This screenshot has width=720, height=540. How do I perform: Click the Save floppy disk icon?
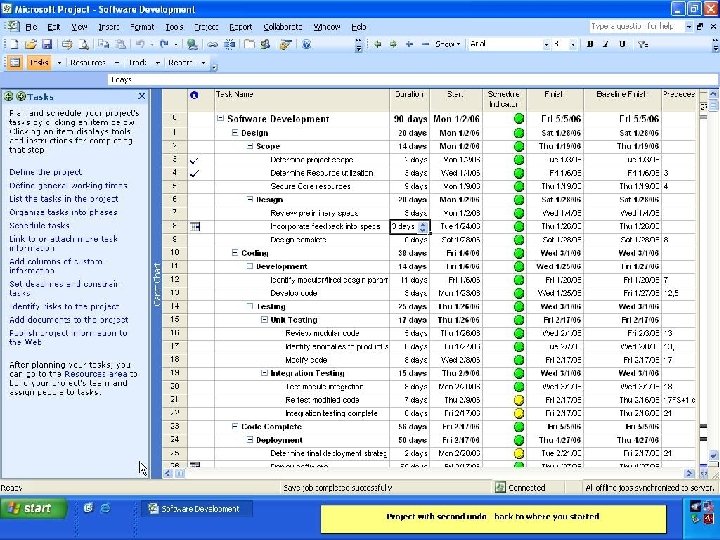pyautogui.click(x=46, y=45)
